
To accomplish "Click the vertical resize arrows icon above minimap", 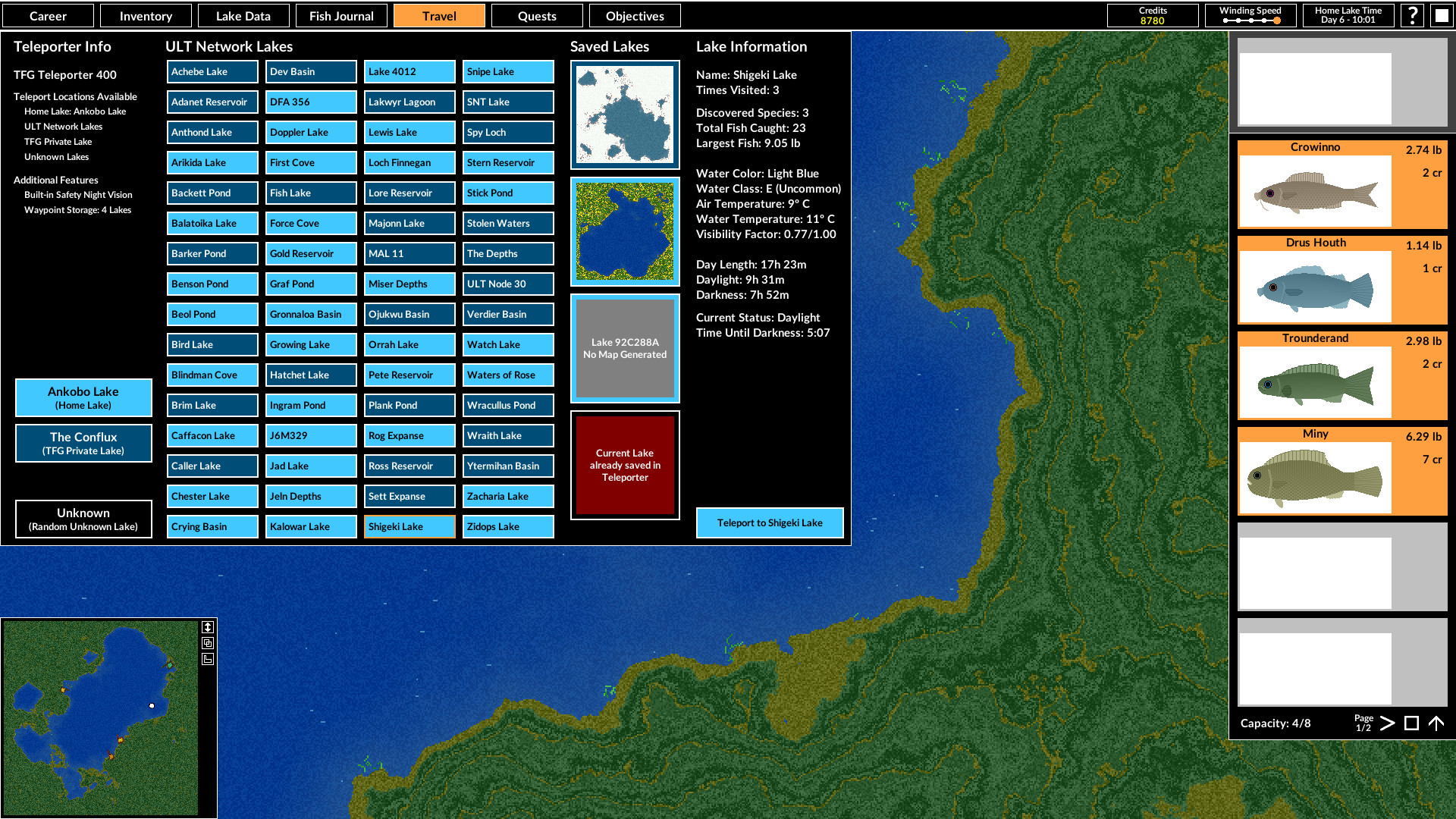I will pos(208,627).
